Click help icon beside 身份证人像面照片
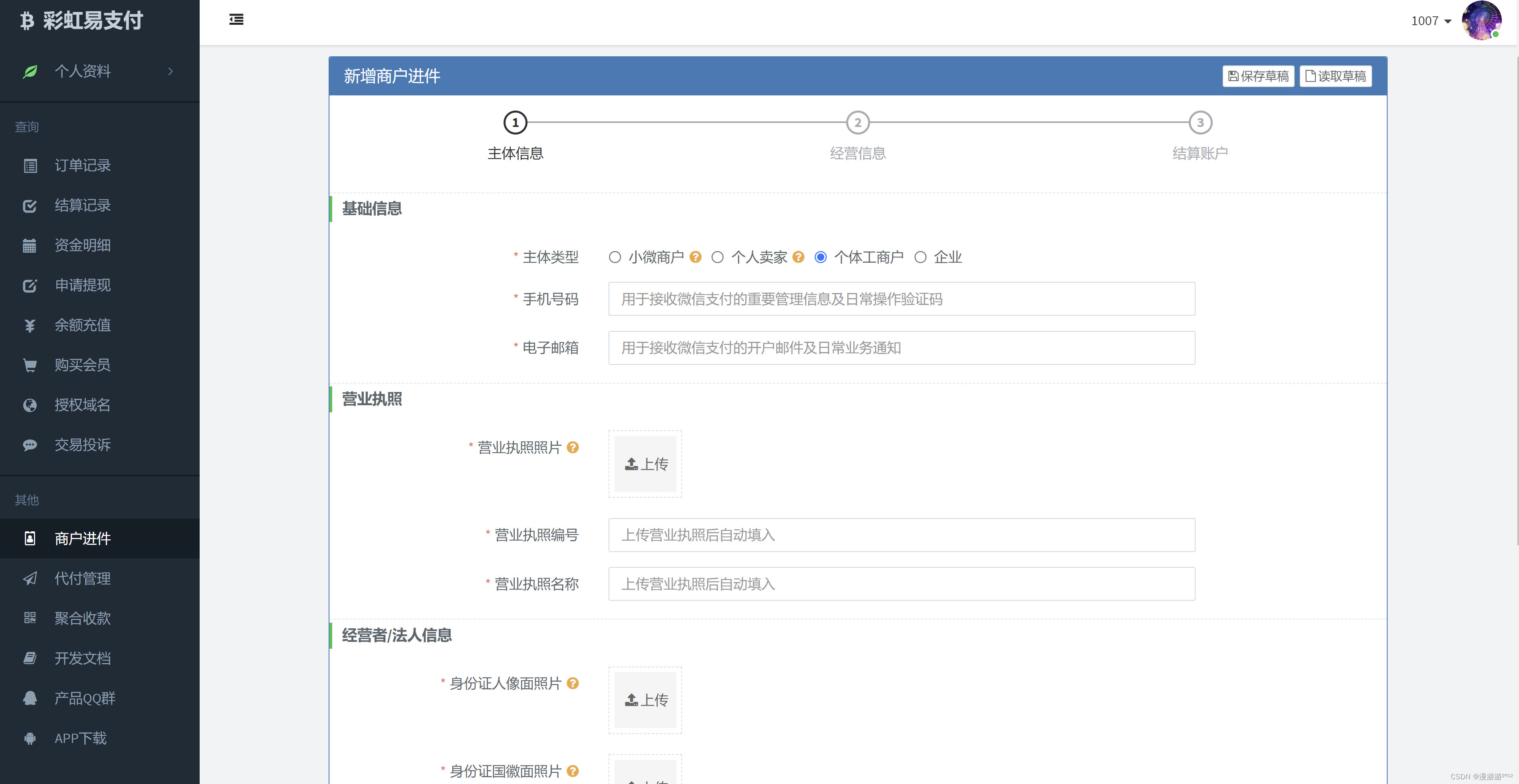 tap(572, 683)
